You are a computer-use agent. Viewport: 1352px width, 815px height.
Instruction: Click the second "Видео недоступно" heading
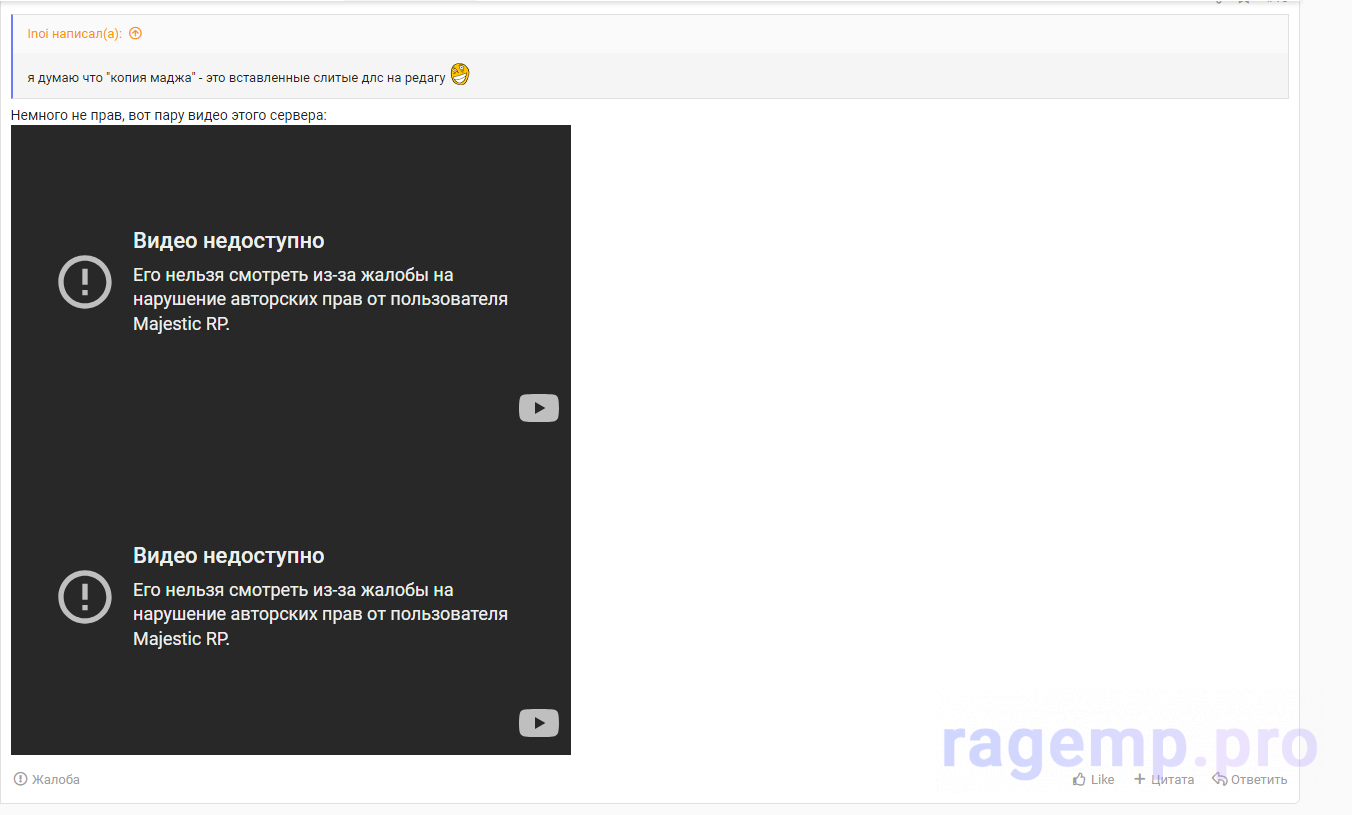(228, 556)
